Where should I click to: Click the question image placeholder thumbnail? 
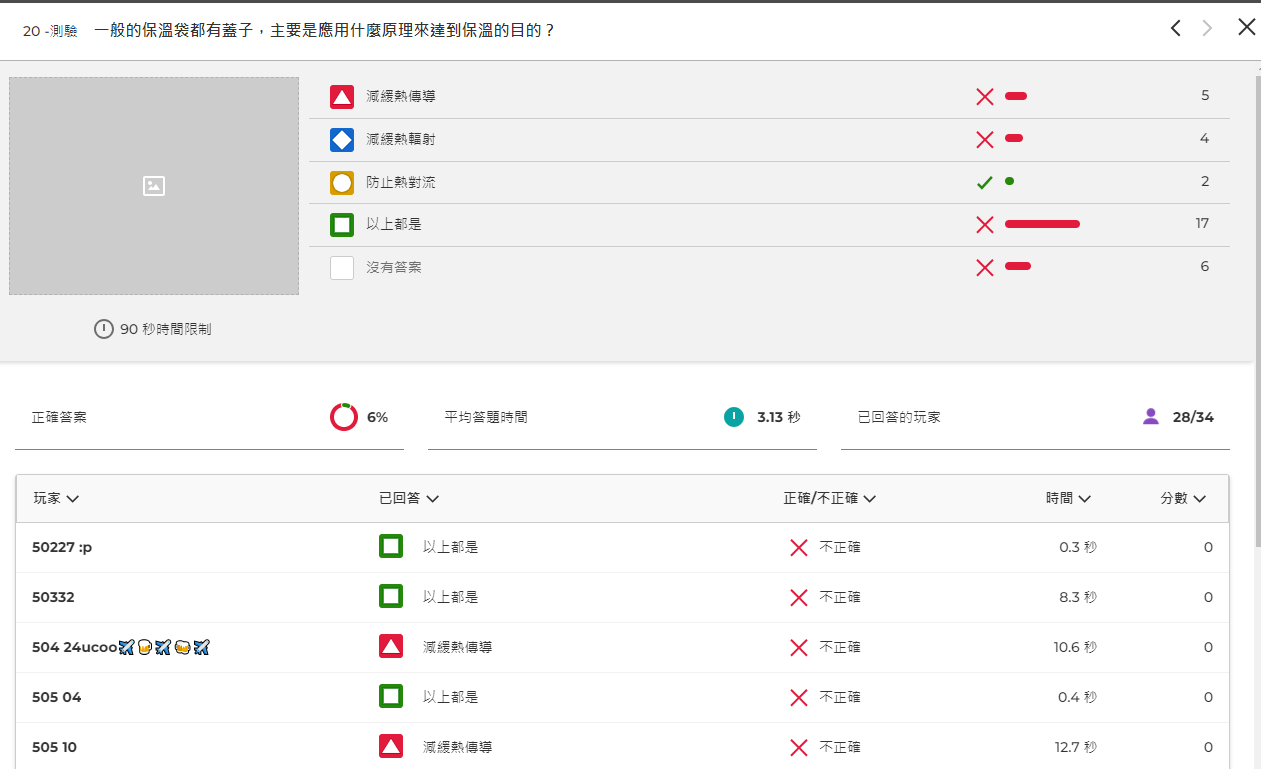click(x=154, y=186)
